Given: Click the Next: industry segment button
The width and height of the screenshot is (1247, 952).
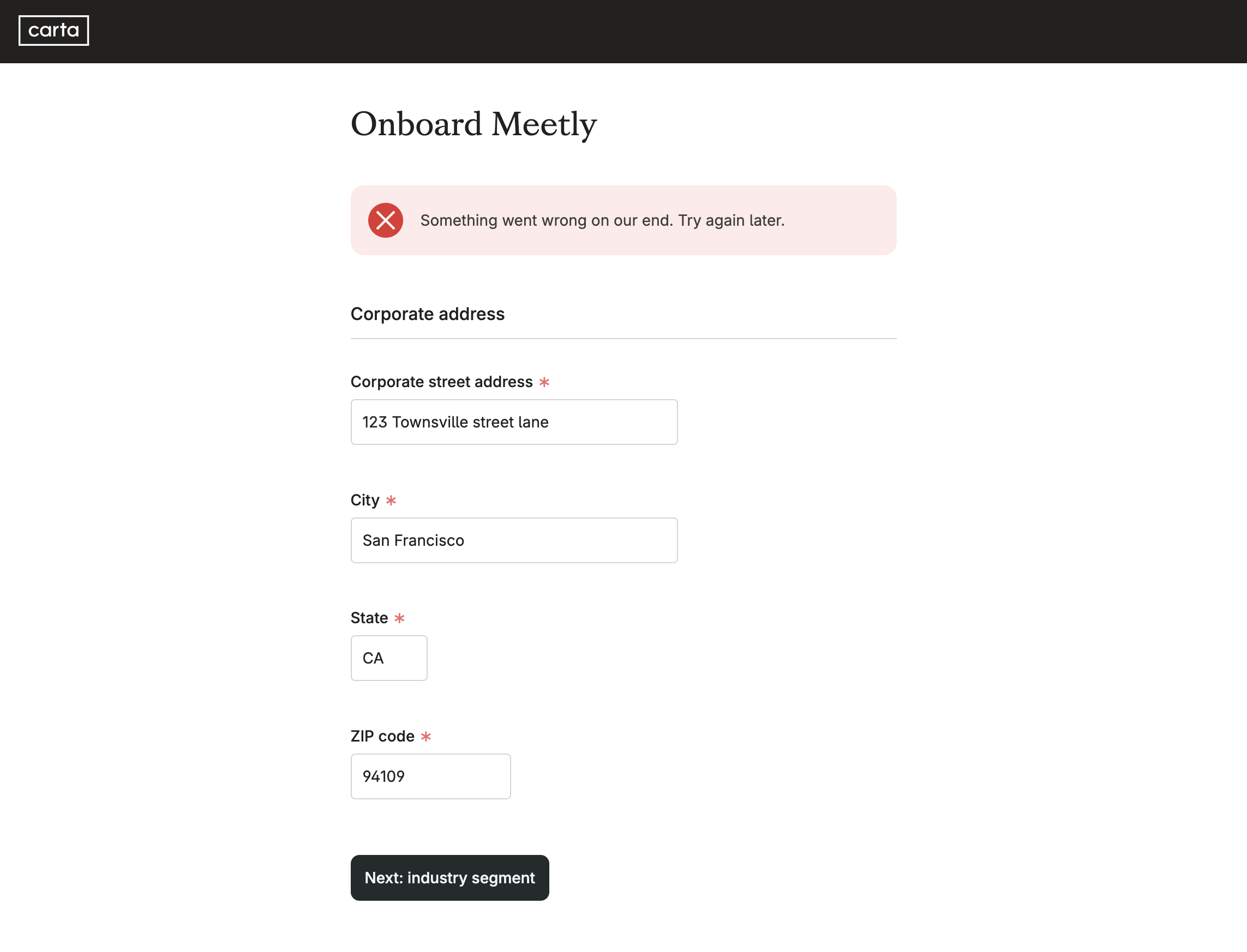Looking at the screenshot, I should point(449,878).
